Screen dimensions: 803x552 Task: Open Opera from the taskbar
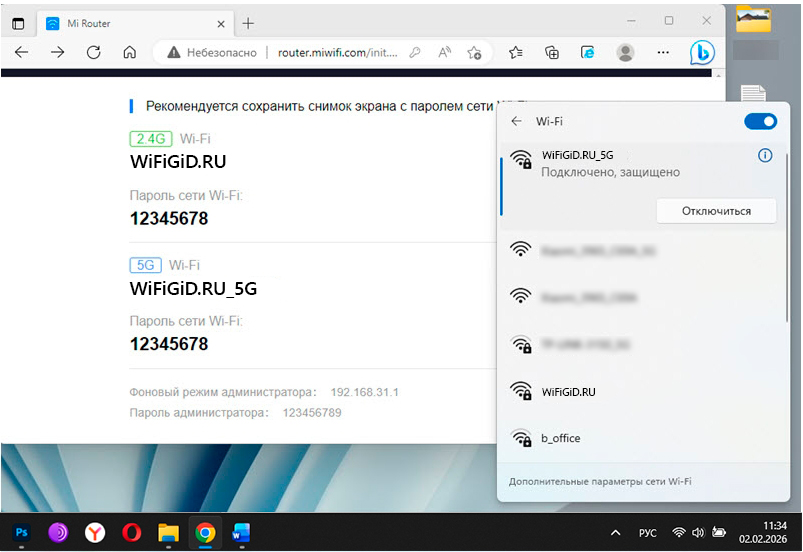click(132, 533)
